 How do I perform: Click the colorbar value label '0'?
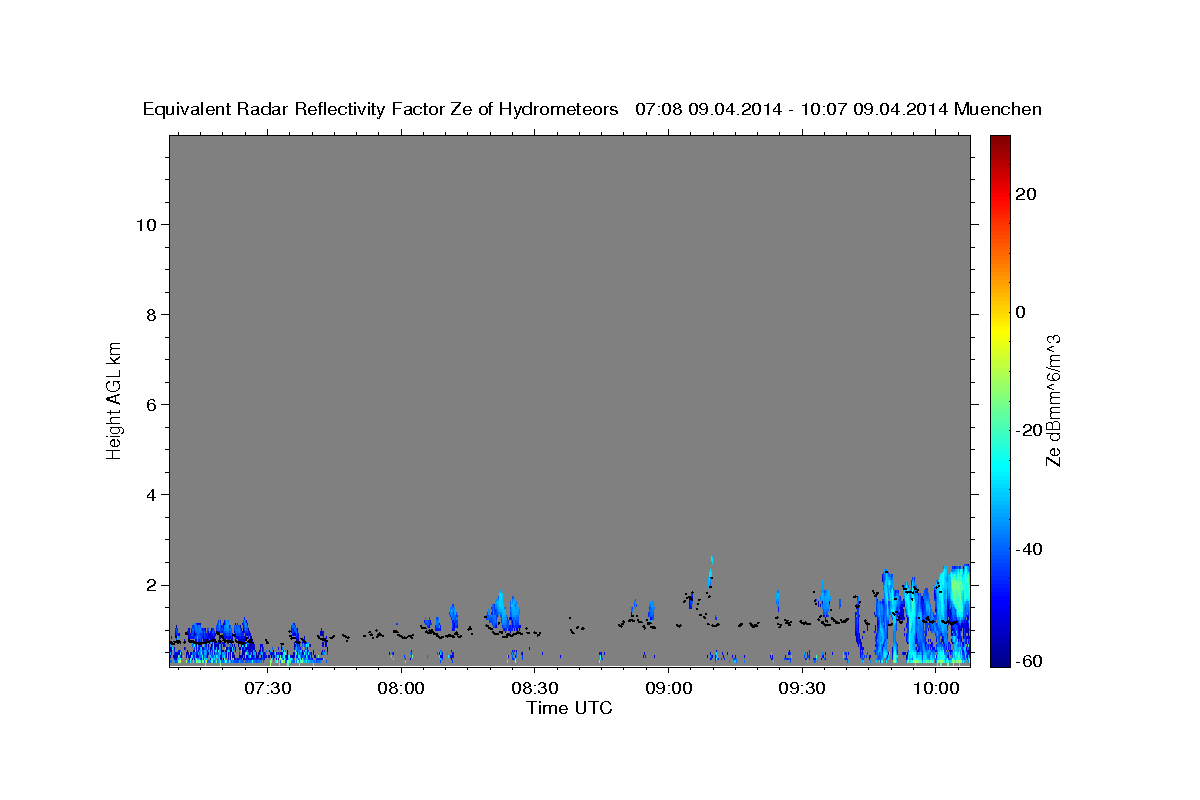click(x=1021, y=312)
